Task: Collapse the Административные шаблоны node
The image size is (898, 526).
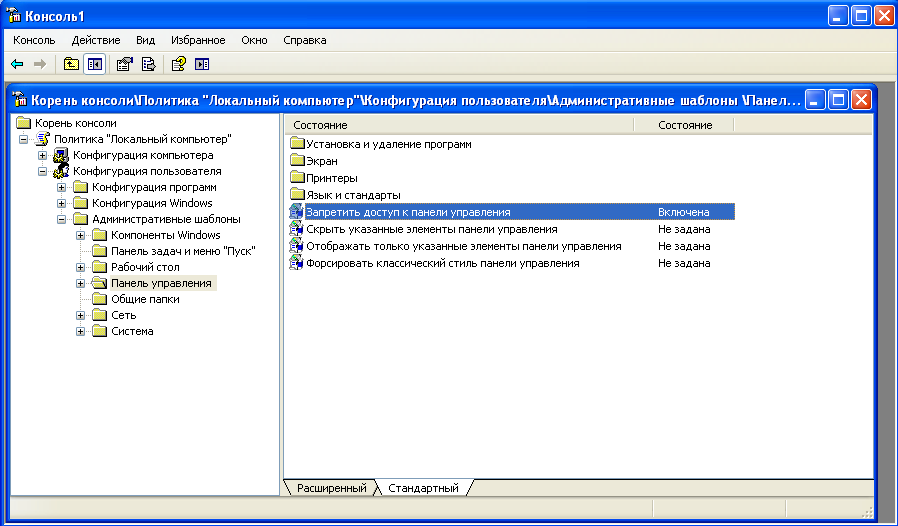Action: click(61, 219)
